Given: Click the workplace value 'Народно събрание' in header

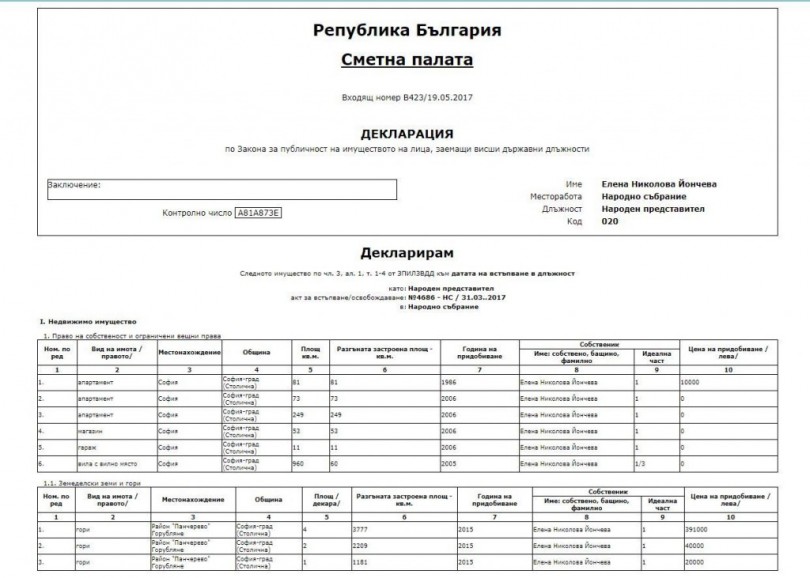Looking at the screenshot, I should (644, 197).
